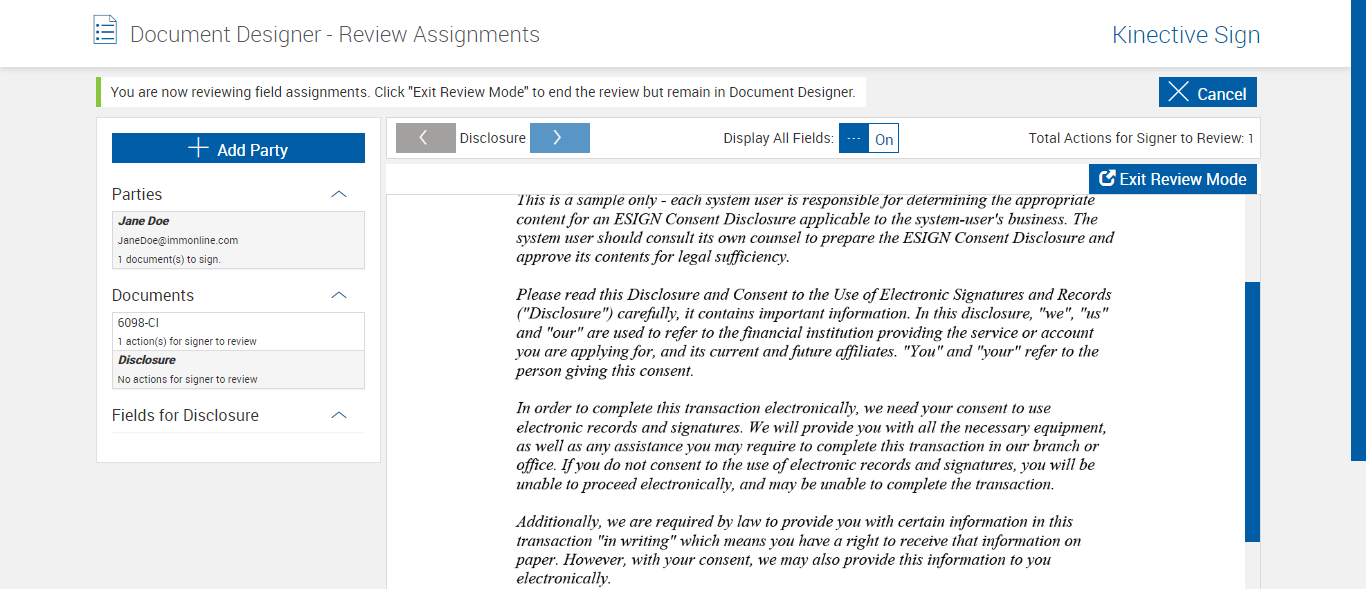Collapse the Parties section

339,194
